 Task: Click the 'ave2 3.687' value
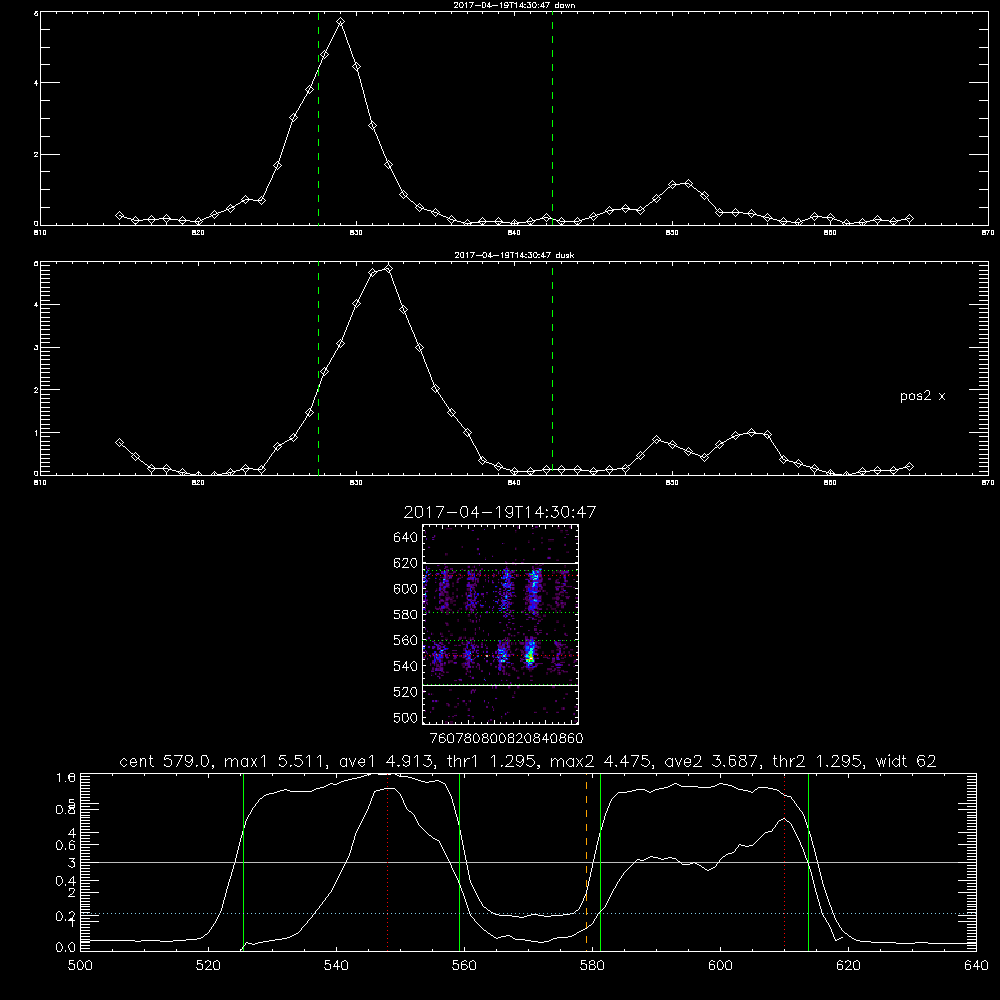click(710, 761)
